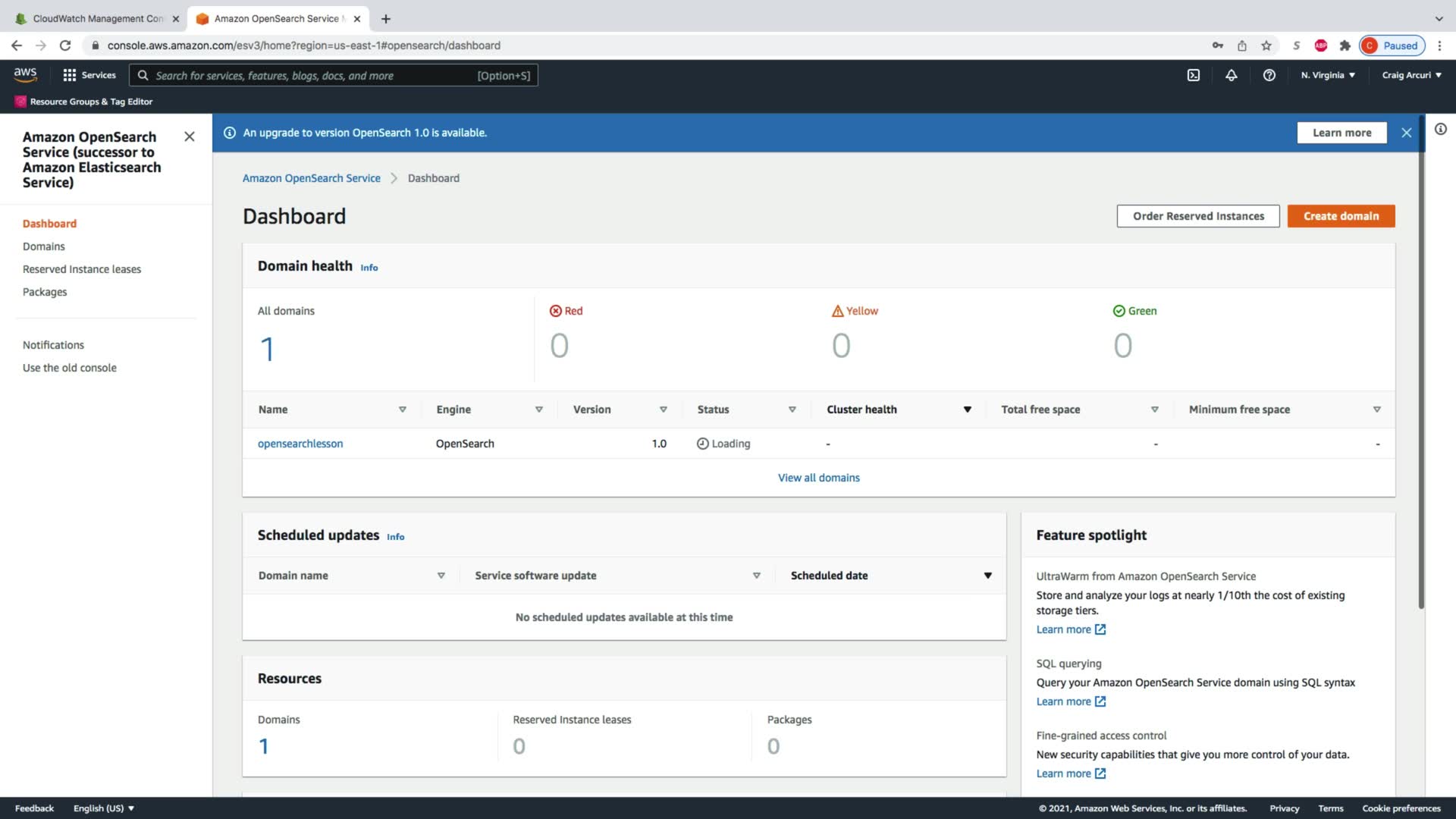Viewport: 1456px width, 819px height.
Task: Open the Services grid menu
Action: coord(89,75)
